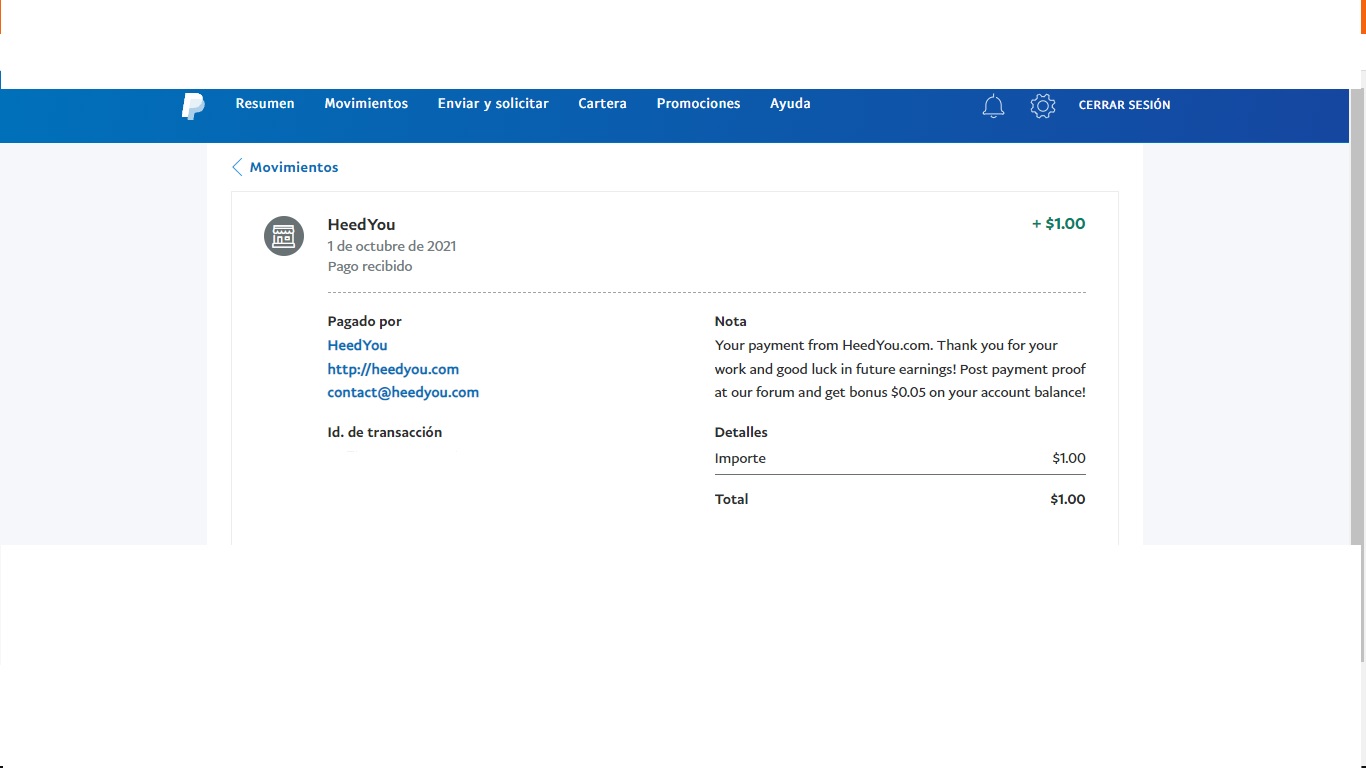Open the Ayuda menu item

tap(790, 103)
